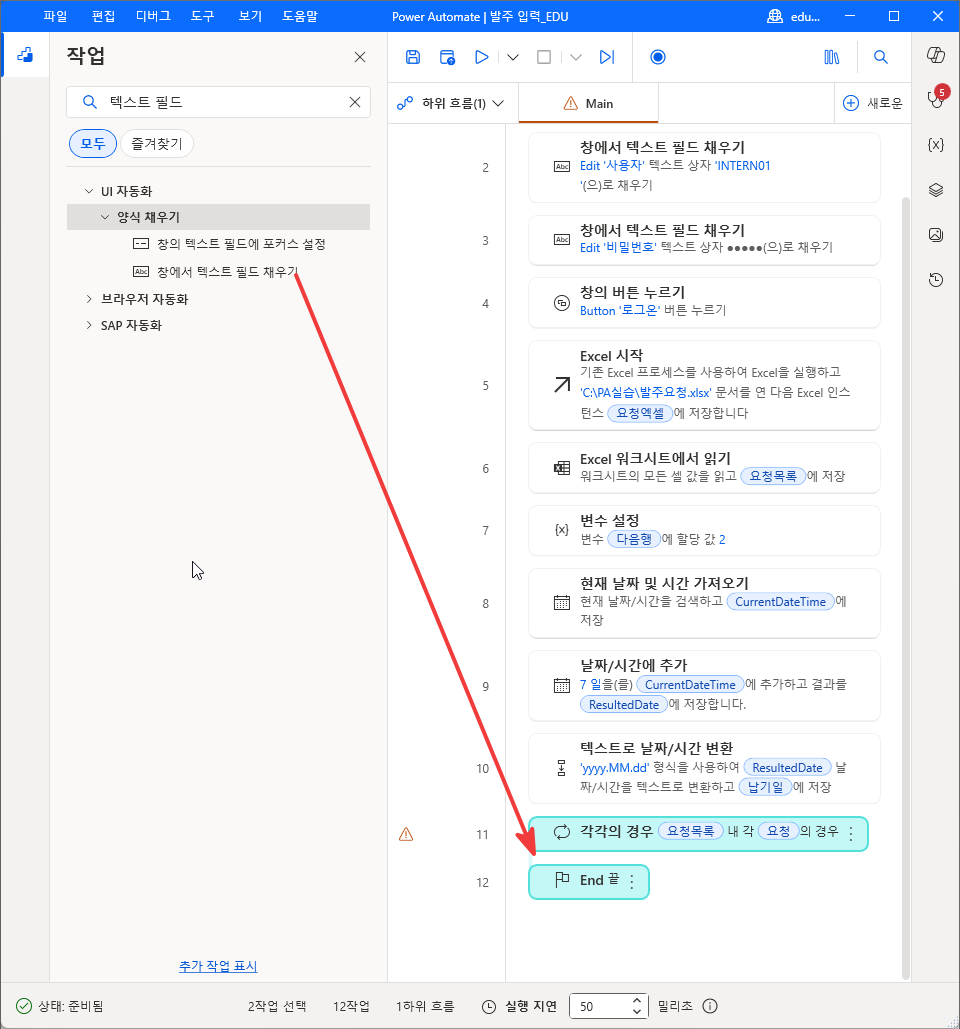Select the End 끝 action
Image resolution: width=960 pixels, height=1029 pixels.
click(x=589, y=881)
